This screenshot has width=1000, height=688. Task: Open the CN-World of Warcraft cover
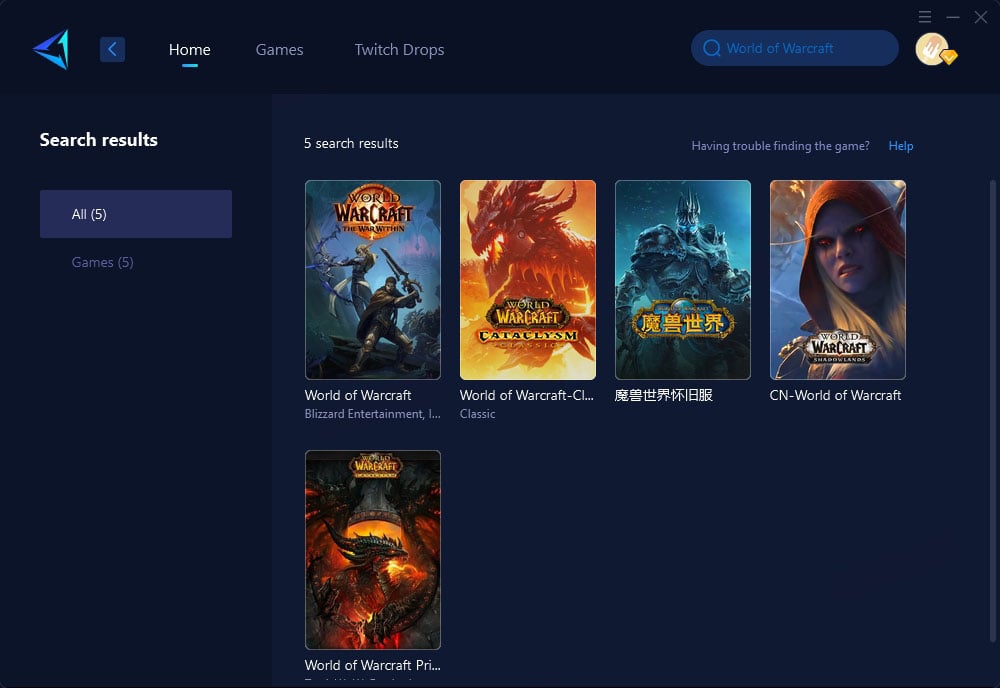837,280
